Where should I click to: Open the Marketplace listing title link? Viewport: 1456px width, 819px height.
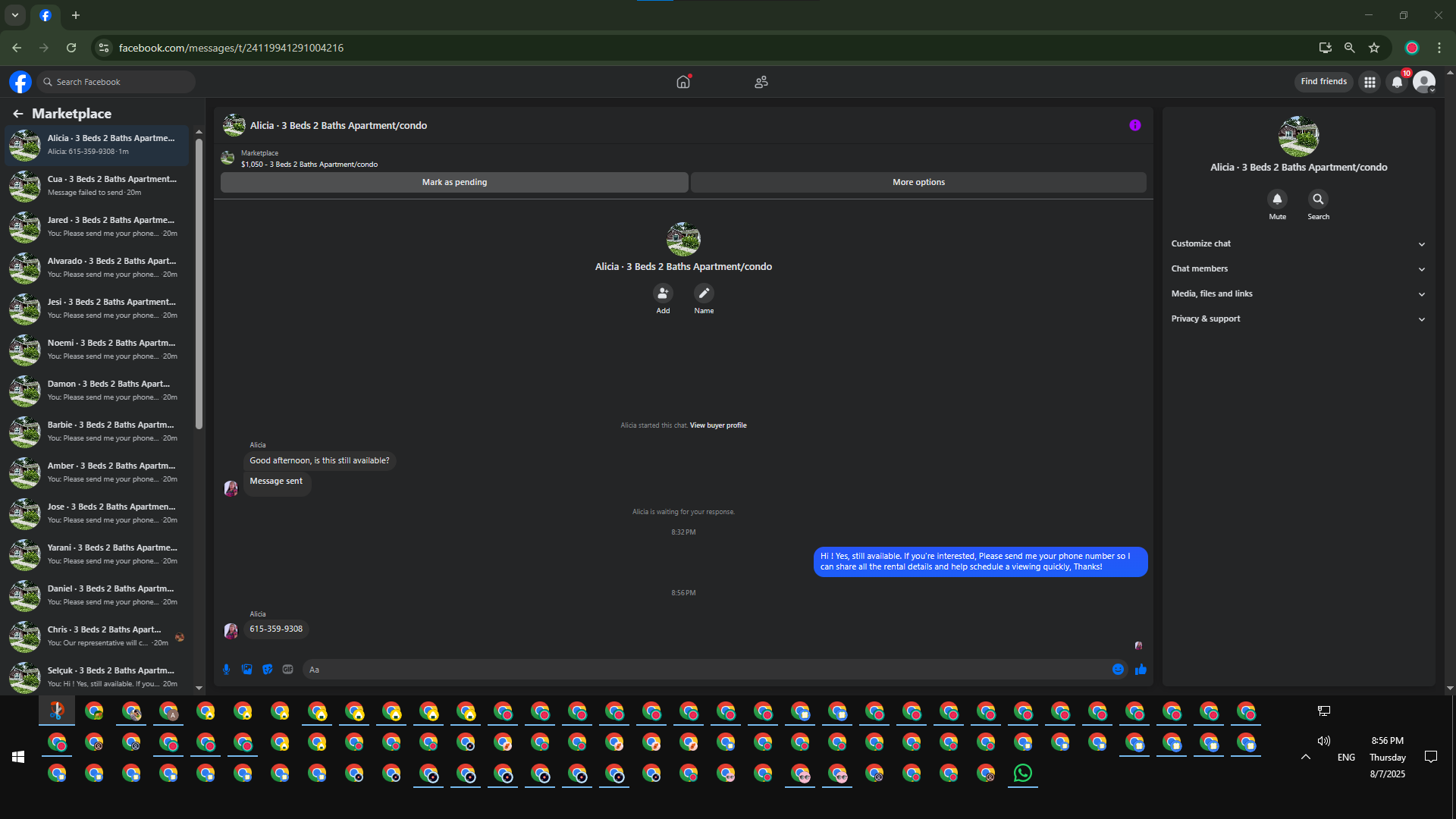pyautogui.click(x=309, y=165)
